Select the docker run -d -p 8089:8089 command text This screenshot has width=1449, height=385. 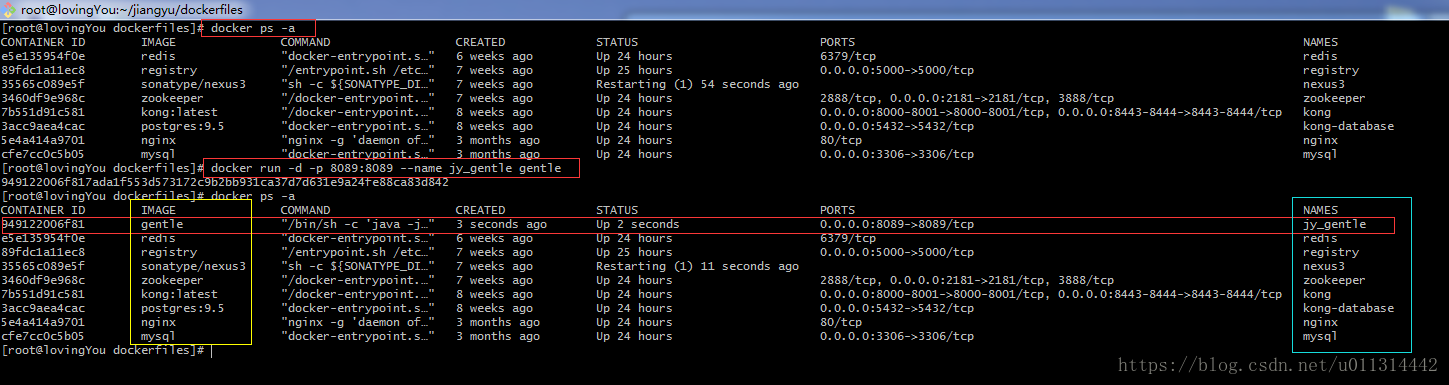[x=386, y=169]
